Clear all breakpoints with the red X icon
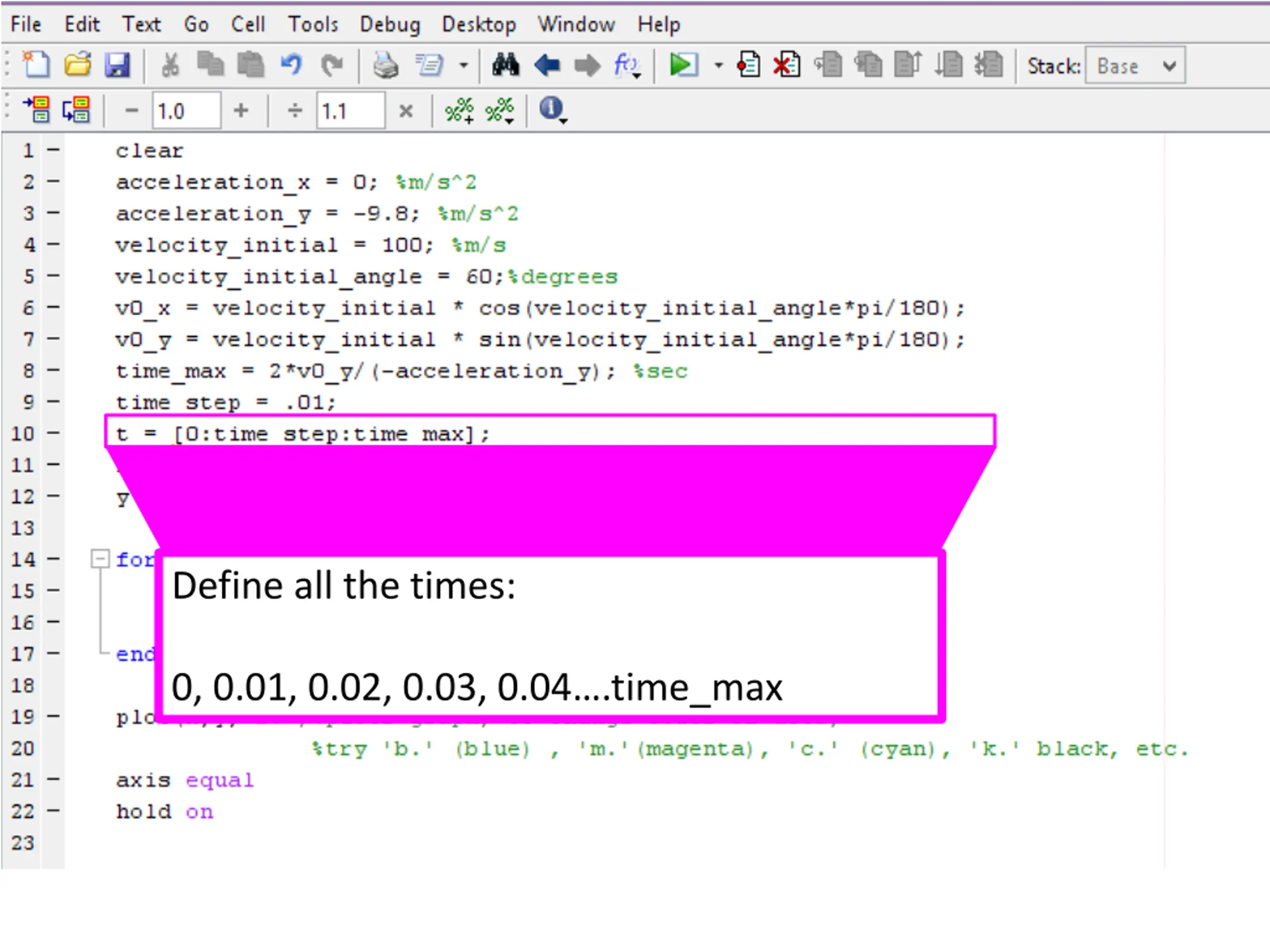This screenshot has height=952, width=1270. pyautogui.click(x=787, y=64)
